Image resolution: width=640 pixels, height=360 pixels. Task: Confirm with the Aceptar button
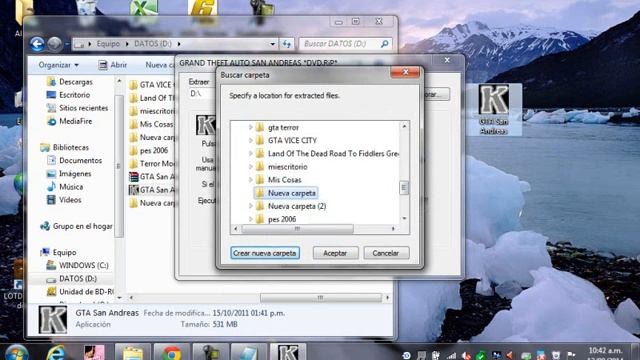[x=336, y=253]
